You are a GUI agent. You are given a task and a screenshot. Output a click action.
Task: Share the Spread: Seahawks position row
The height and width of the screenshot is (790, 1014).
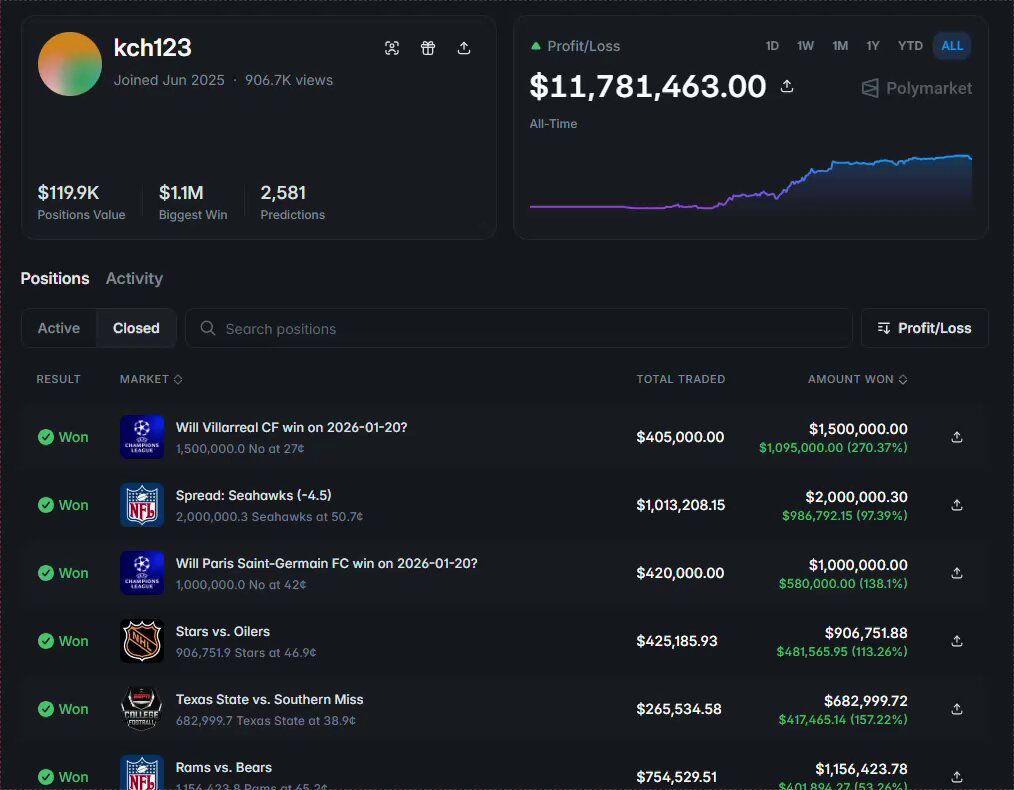click(x=957, y=506)
